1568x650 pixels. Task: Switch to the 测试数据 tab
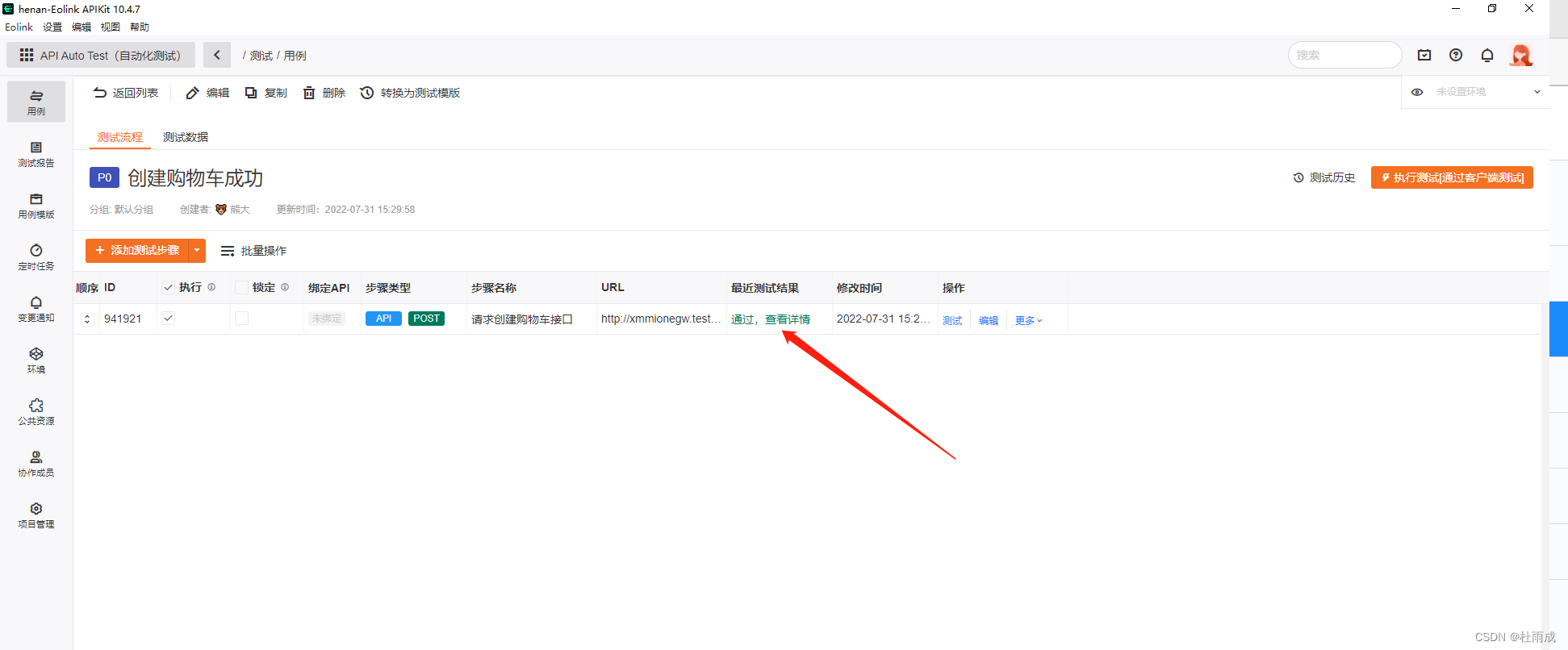pos(186,137)
